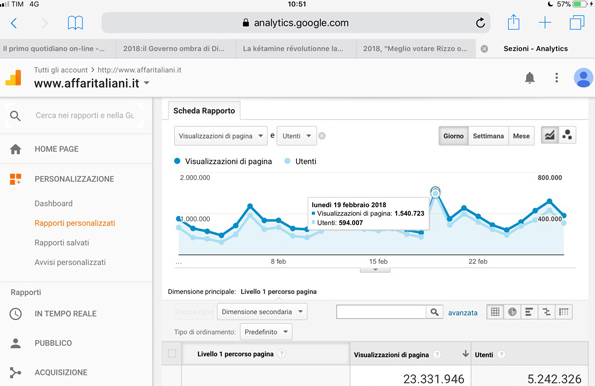Click the 19 febbraio chart data point
Viewport: 595px width, 386px height.
(436, 193)
